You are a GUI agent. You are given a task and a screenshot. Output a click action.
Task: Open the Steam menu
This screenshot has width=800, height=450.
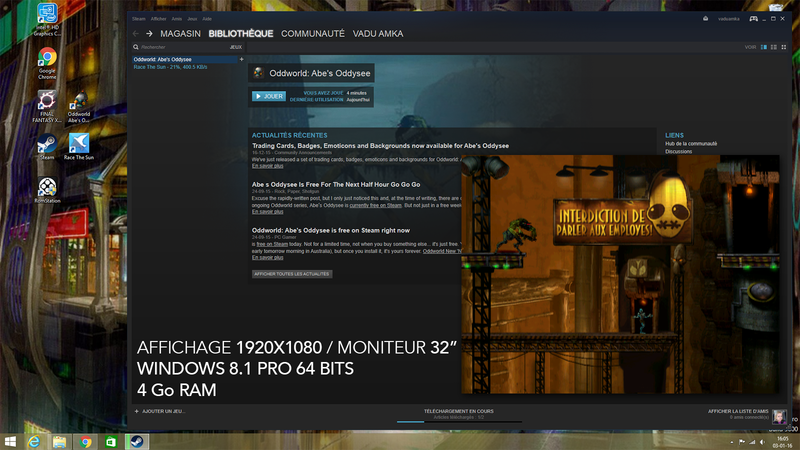click(x=138, y=19)
